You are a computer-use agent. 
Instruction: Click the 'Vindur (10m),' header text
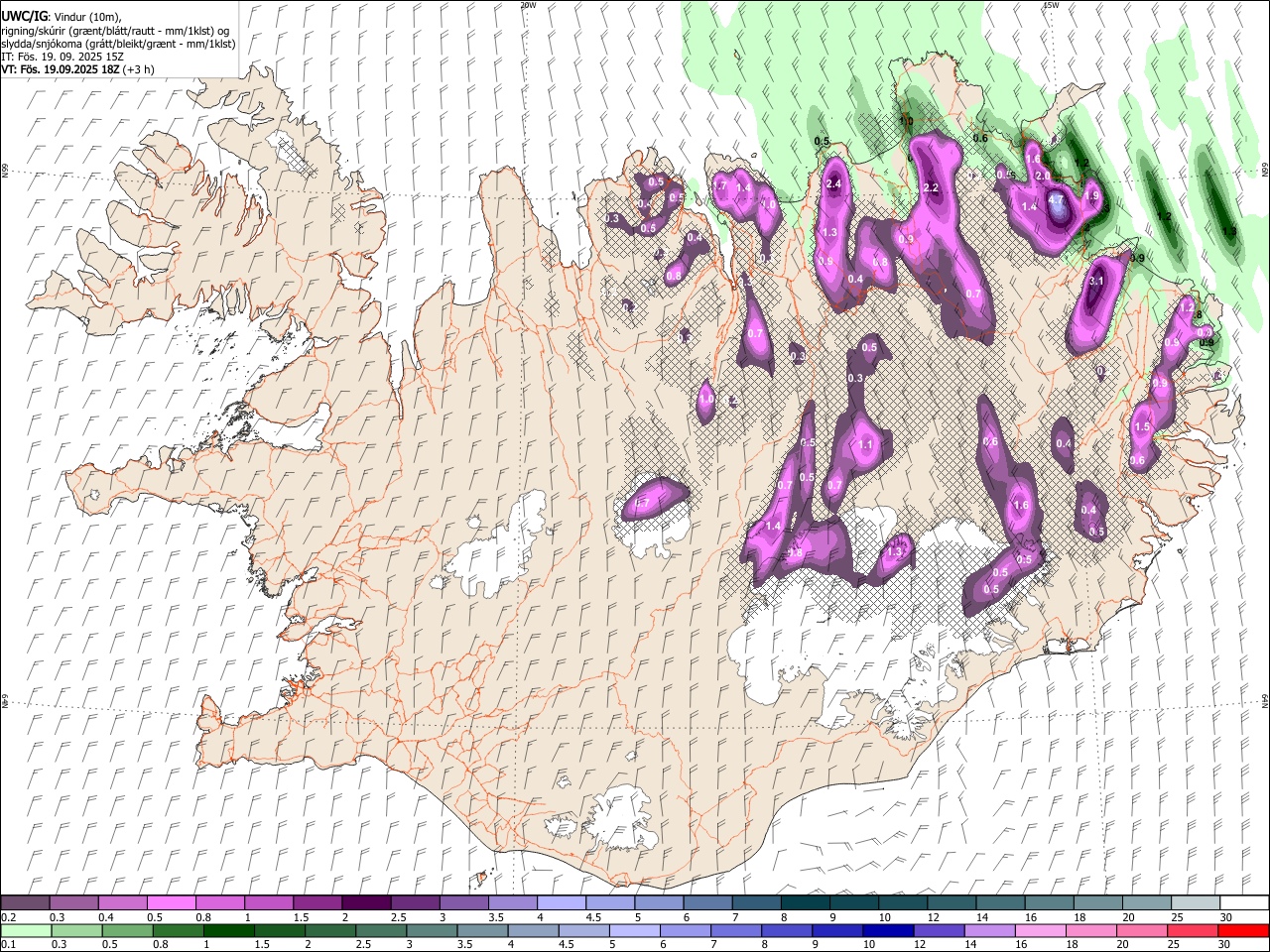tap(87, 16)
